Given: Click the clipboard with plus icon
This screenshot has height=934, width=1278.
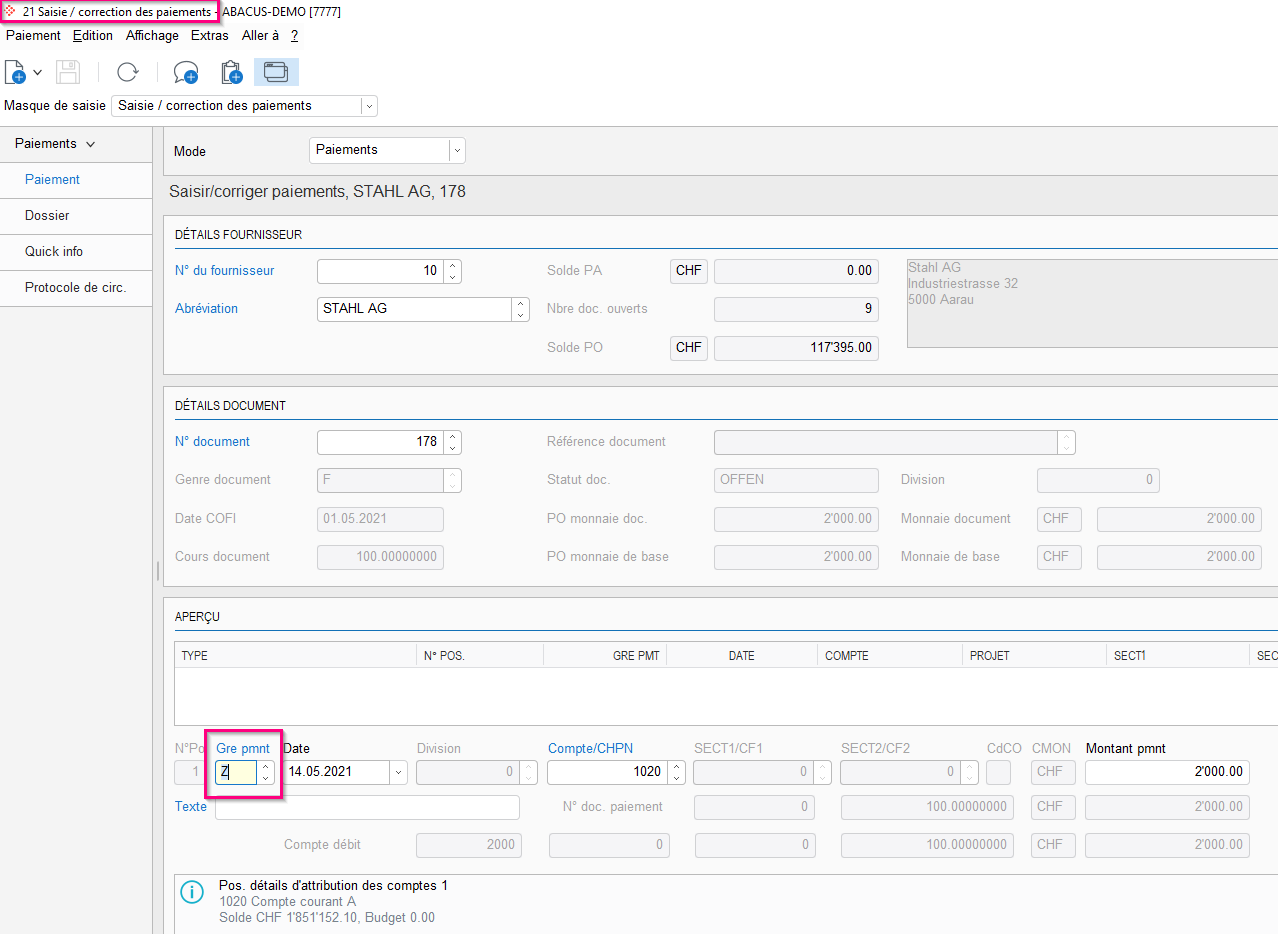Looking at the screenshot, I should (231, 72).
